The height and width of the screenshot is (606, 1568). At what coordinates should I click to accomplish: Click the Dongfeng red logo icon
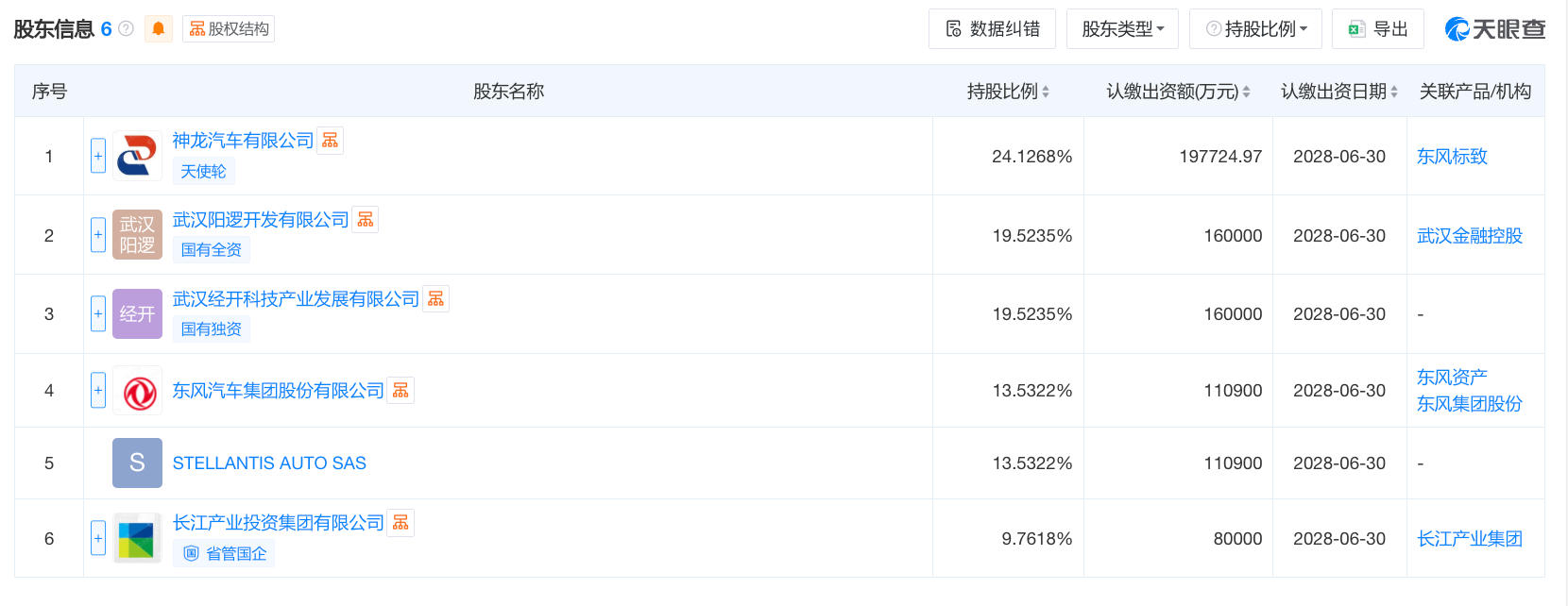pos(137,391)
